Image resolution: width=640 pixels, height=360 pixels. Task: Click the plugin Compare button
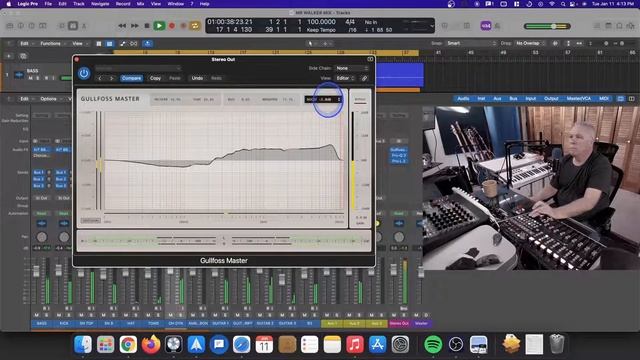tap(131, 78)
